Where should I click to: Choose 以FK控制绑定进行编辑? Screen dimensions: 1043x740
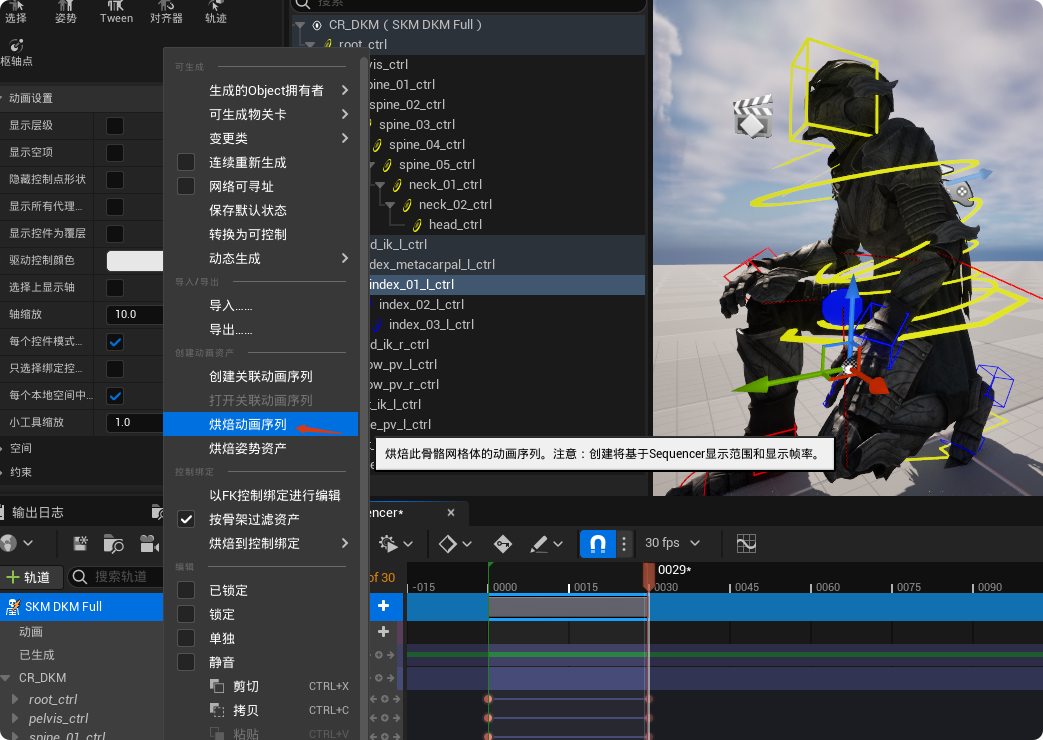coord(261,496)
